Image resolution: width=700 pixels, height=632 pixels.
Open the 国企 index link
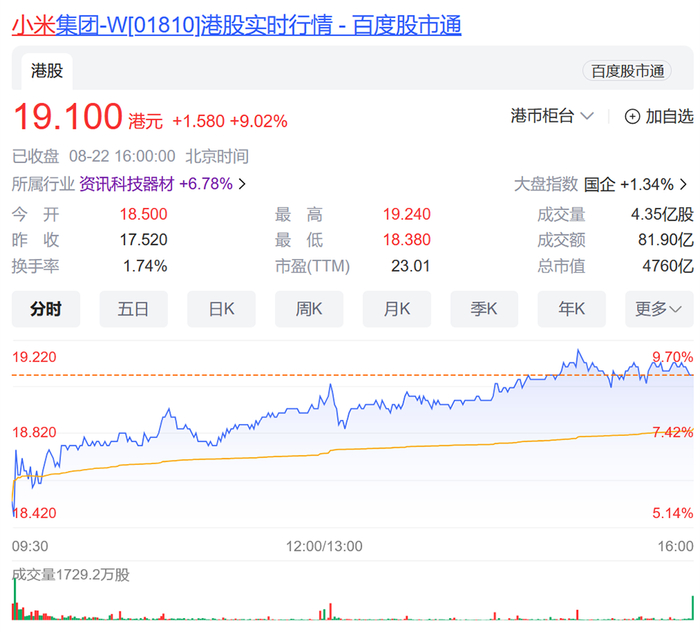(600, 184)
